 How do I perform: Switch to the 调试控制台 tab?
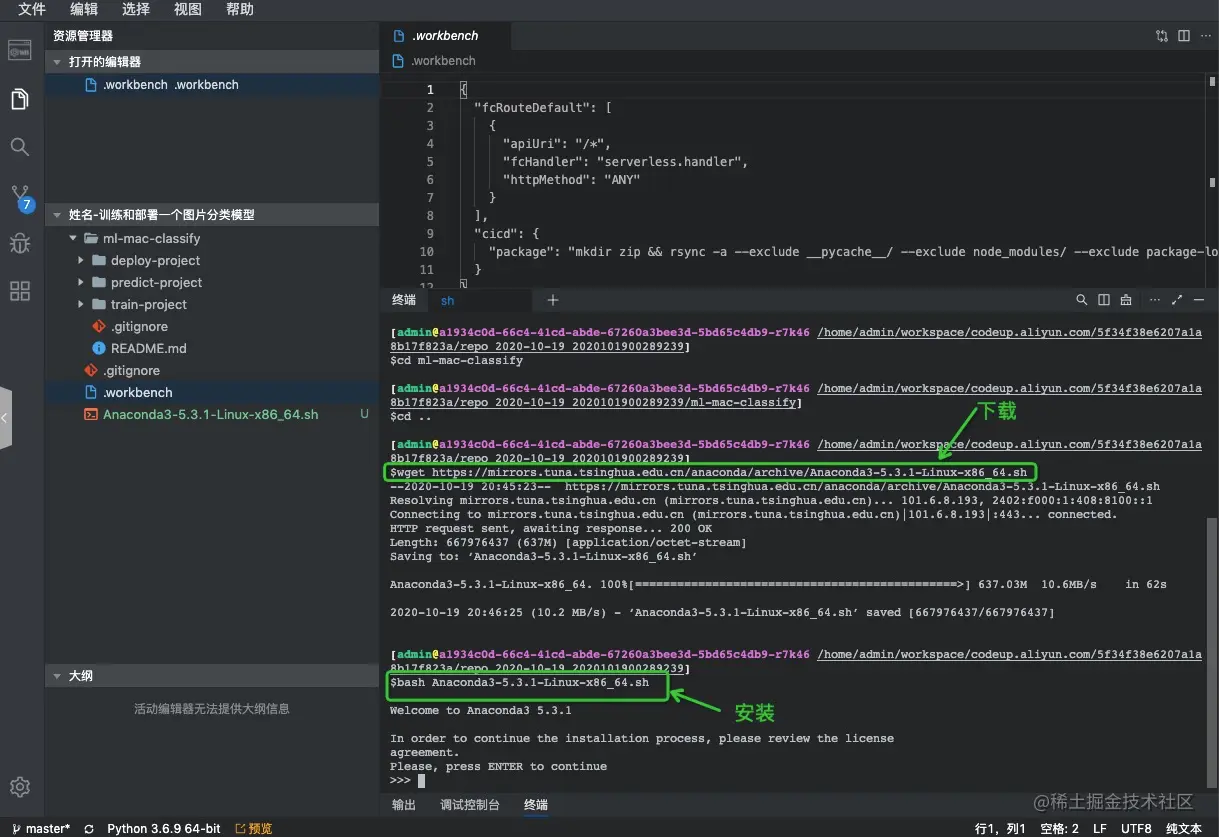coord(470,804)
